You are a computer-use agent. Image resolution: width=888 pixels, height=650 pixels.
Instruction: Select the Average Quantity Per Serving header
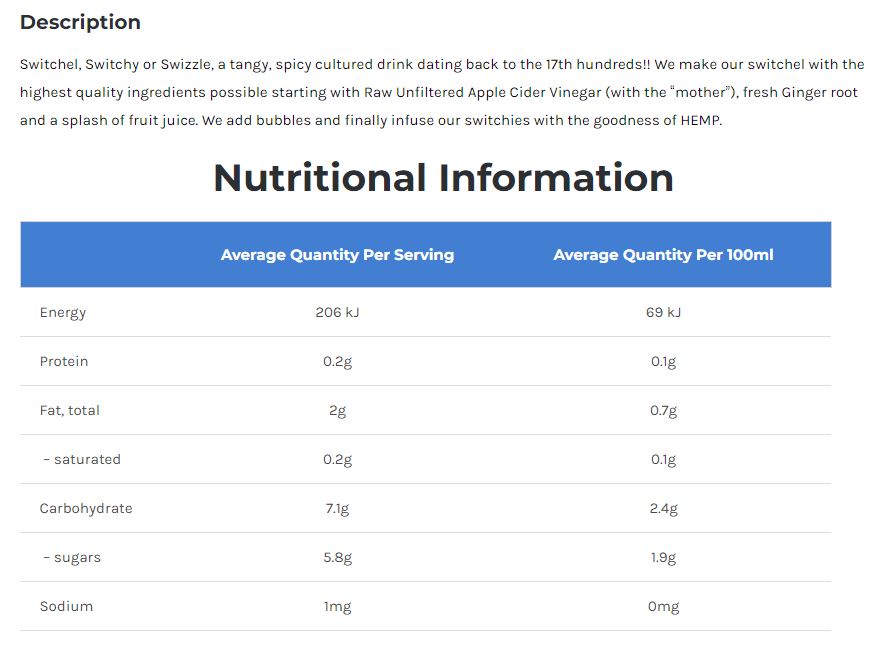337,255
